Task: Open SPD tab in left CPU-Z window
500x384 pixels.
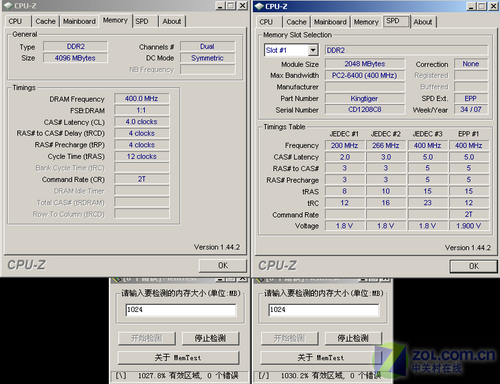Action: pos(142,21)
